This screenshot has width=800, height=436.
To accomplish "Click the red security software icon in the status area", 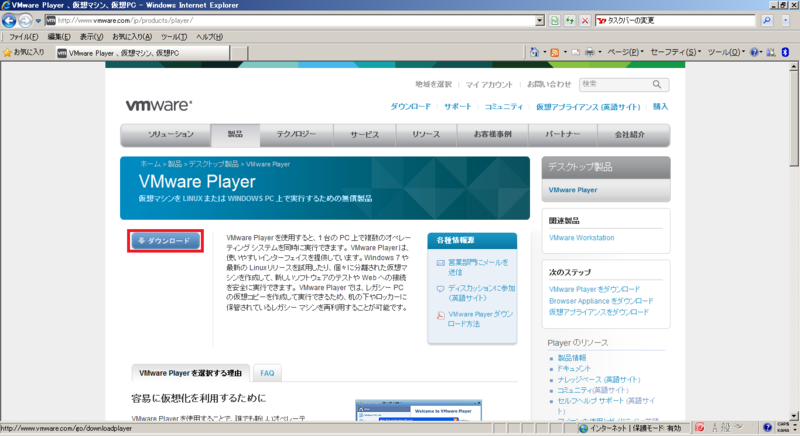I will [699, 427].
